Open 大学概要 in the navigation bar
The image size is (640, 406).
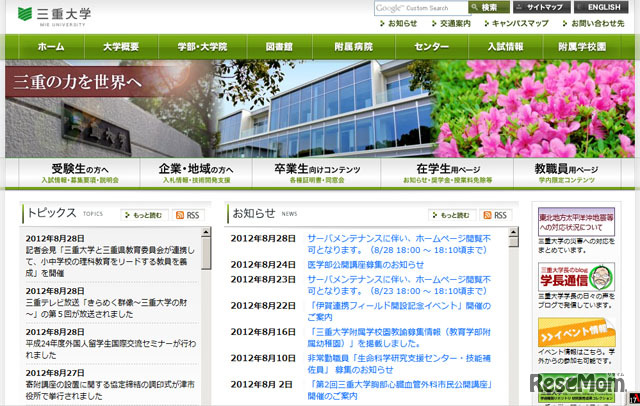[121, 47]
